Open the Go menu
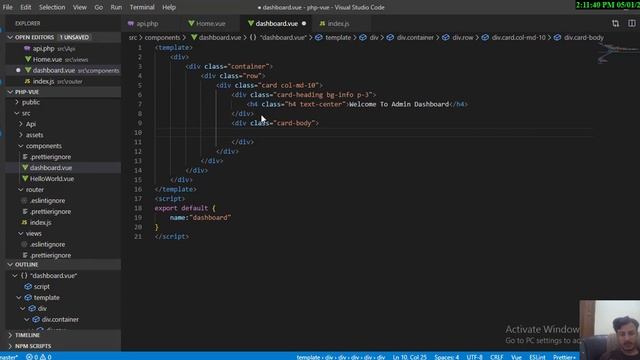Viewport: 640px width, 360px height. coord(98,7)
